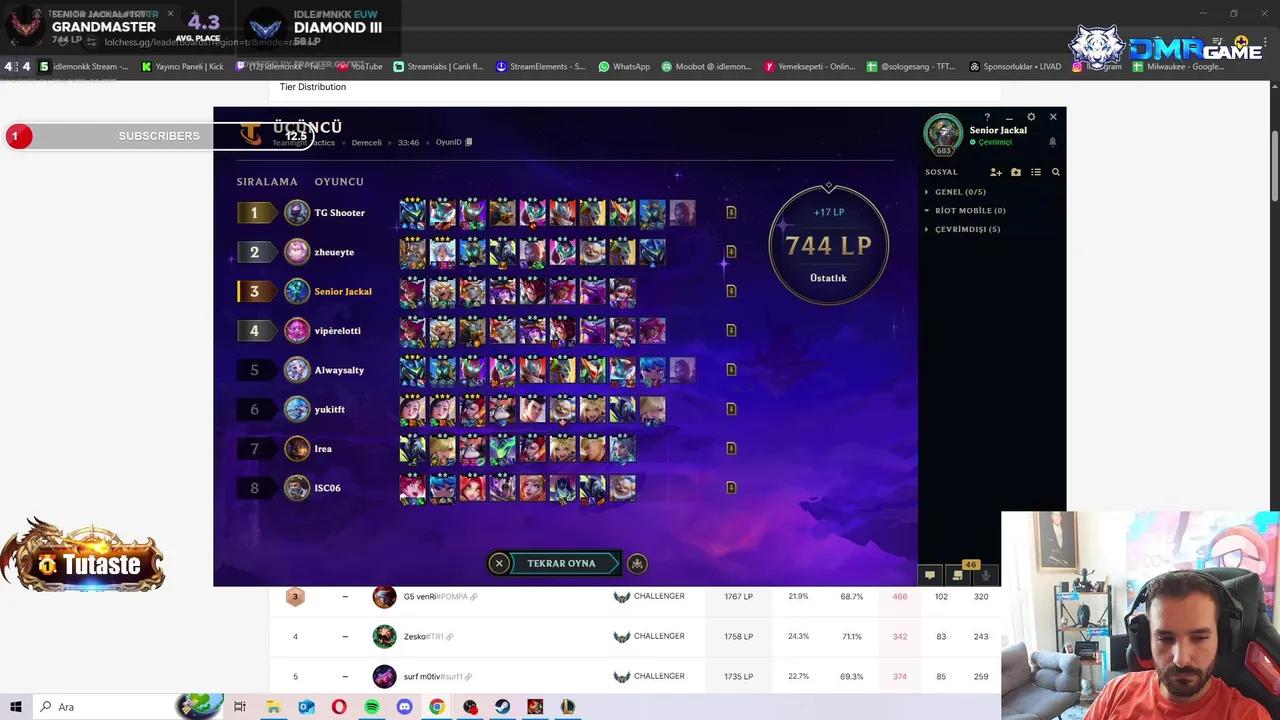Open the notifications bell icon
This screenshot has height=720, width=1280.
click(x=1052, y=142)
